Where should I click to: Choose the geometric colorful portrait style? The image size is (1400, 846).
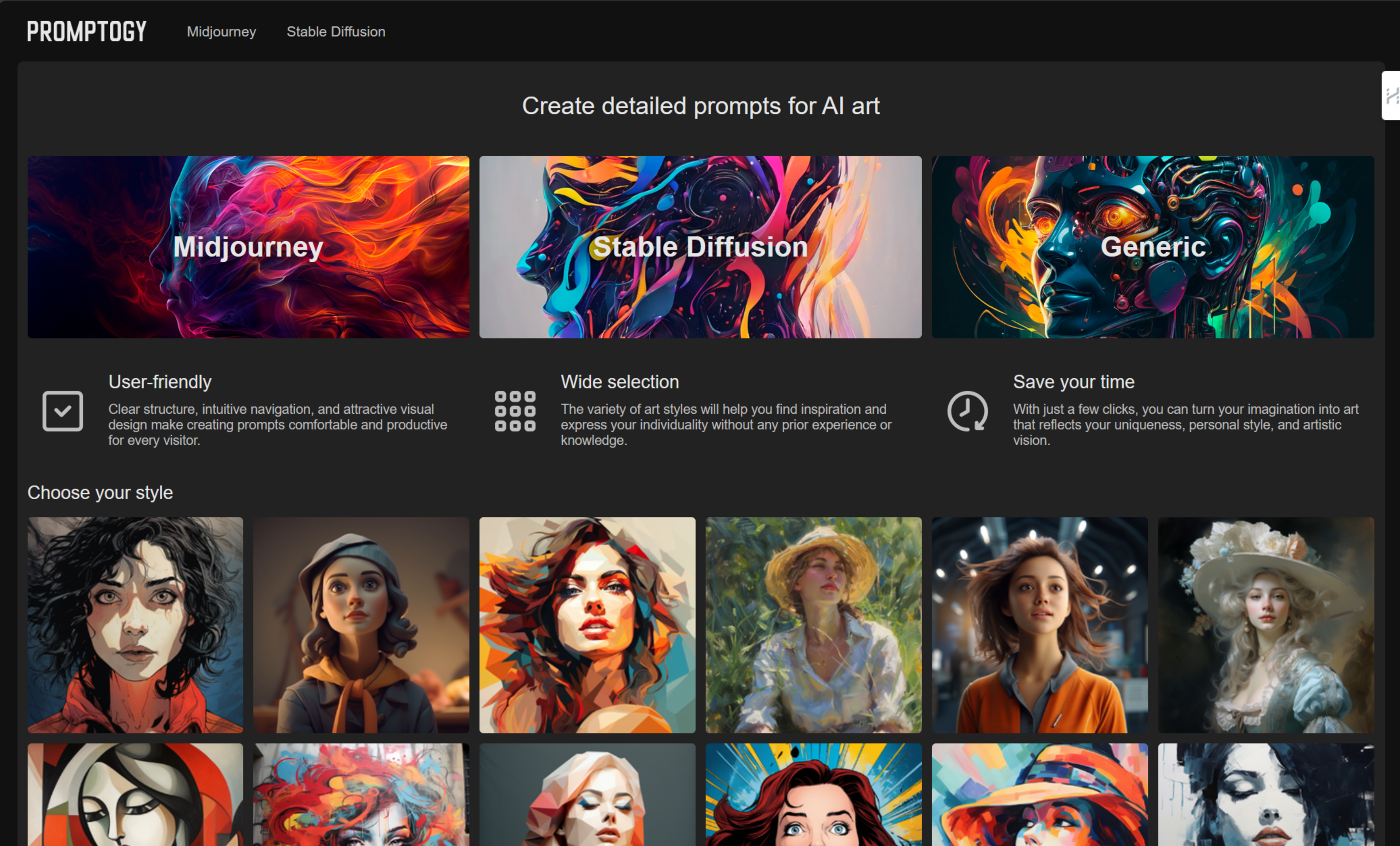[587, 625]
